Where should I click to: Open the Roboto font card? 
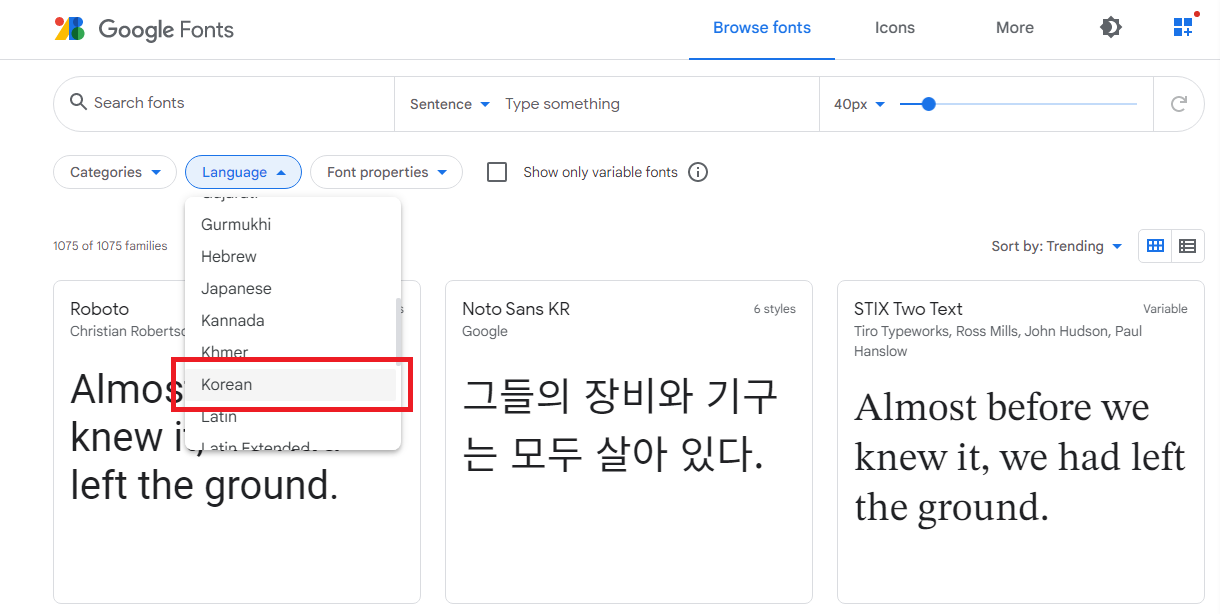tap(237, 442)
